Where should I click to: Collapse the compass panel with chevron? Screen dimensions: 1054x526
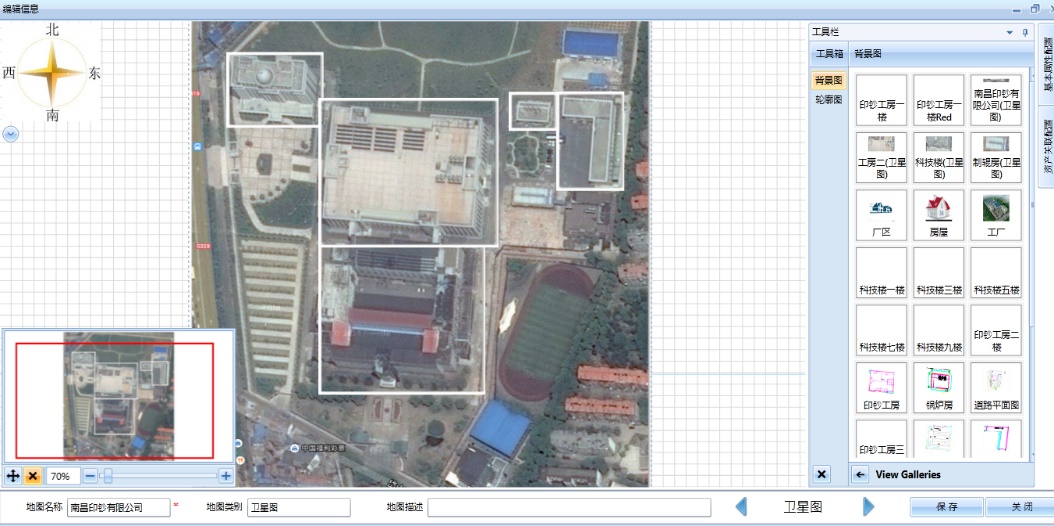(x=11, y=133)
